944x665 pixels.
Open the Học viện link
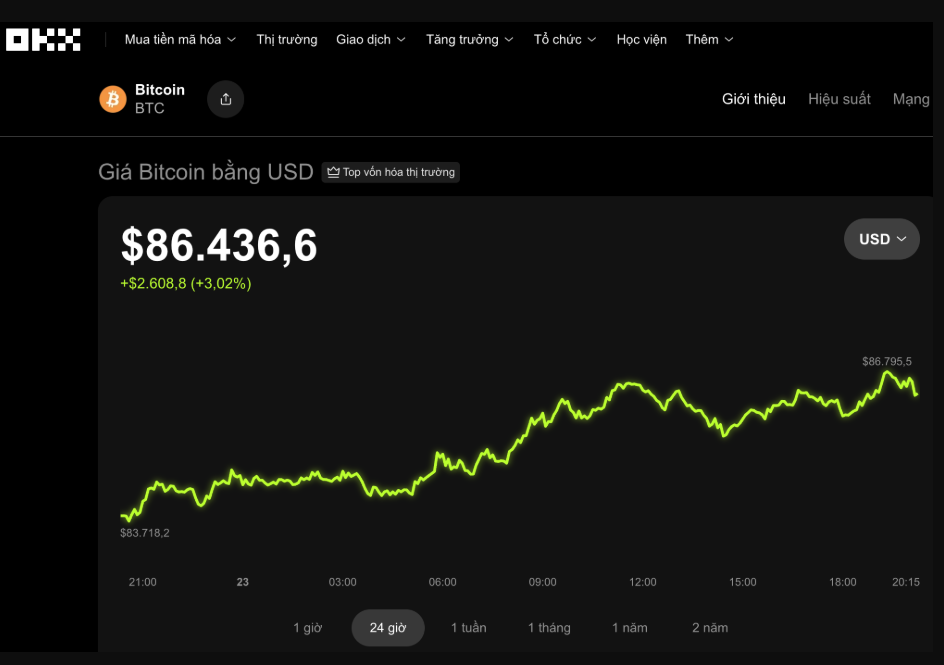pyautogui.click(x=642, y=40)
